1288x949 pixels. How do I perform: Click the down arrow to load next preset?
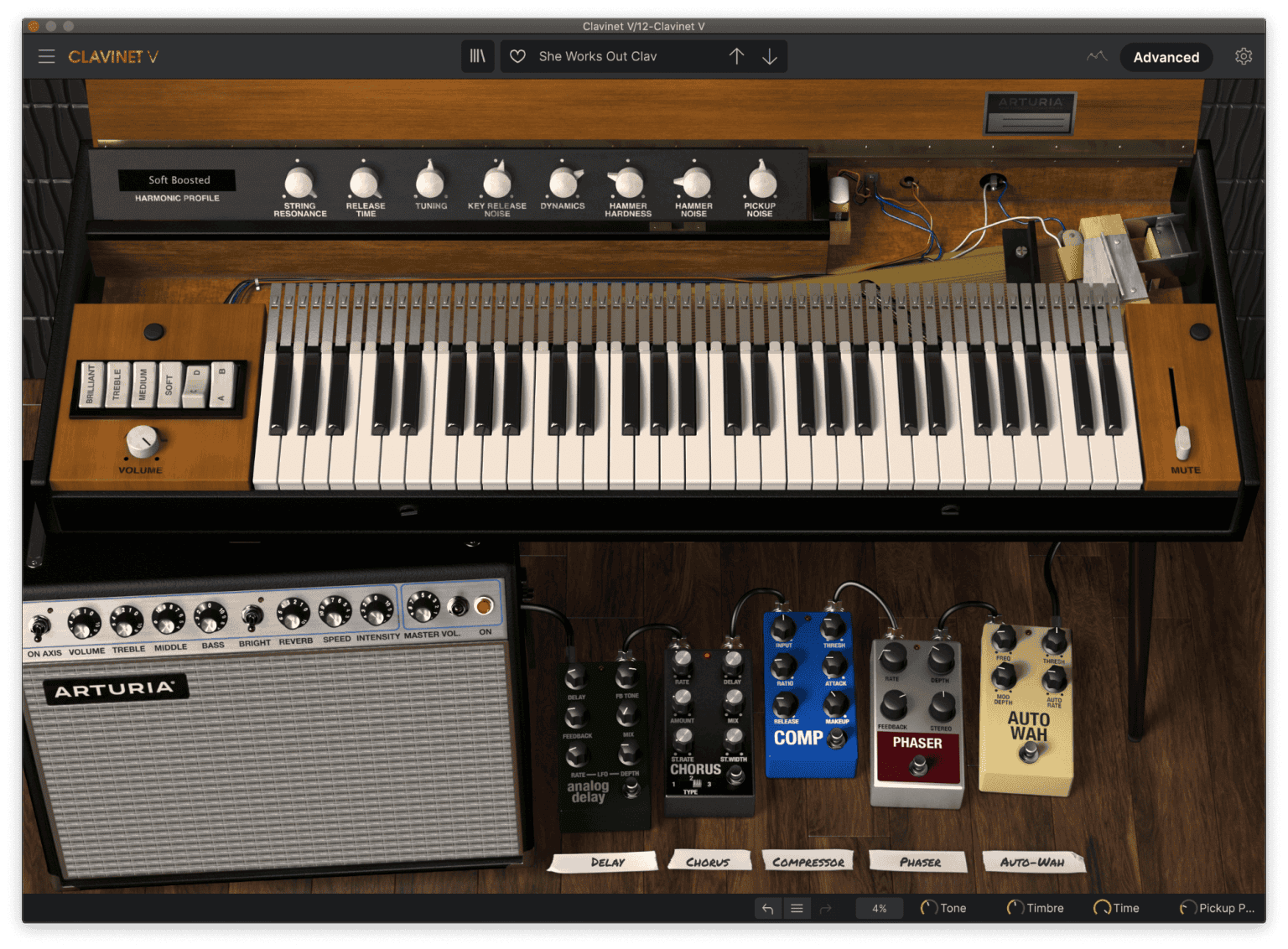pos(770,56)
